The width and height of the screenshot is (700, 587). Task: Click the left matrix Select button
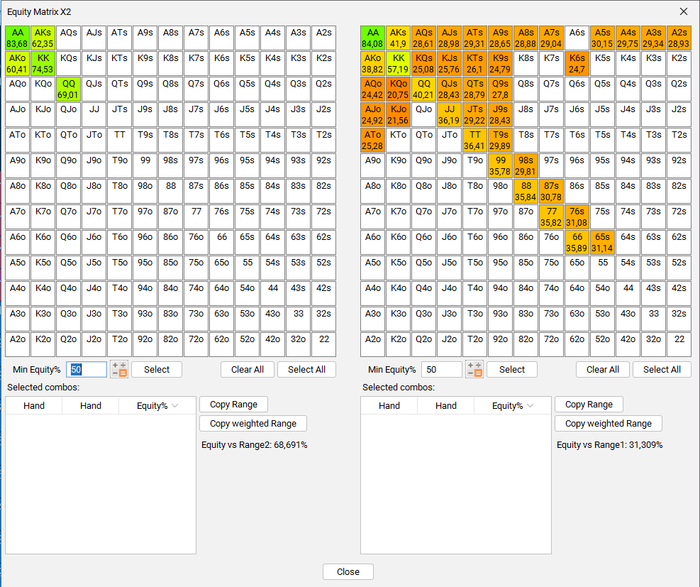pyautogui.click(x=157, y=370)
